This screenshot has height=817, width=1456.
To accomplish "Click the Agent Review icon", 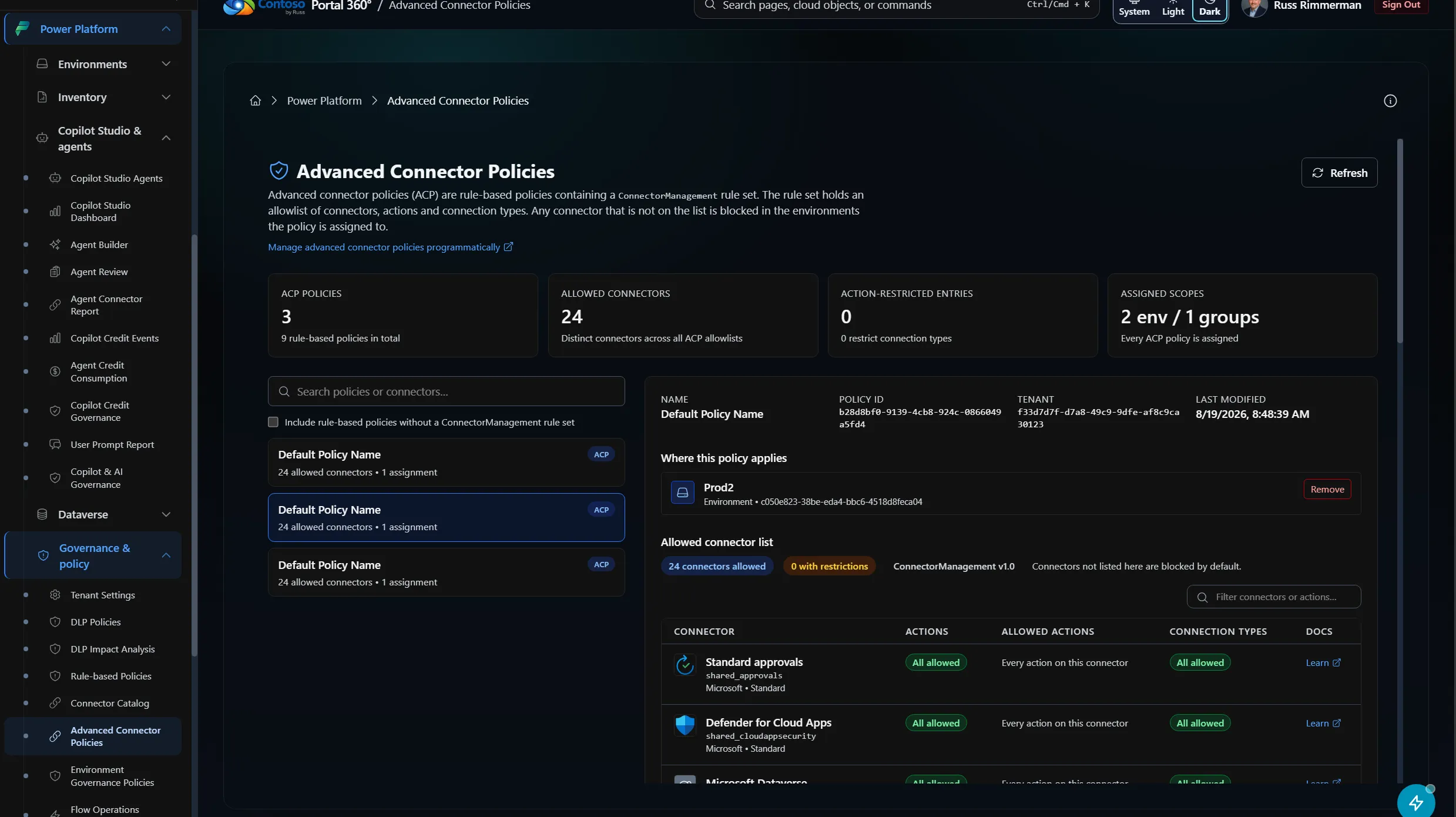I will coord(55,272).
